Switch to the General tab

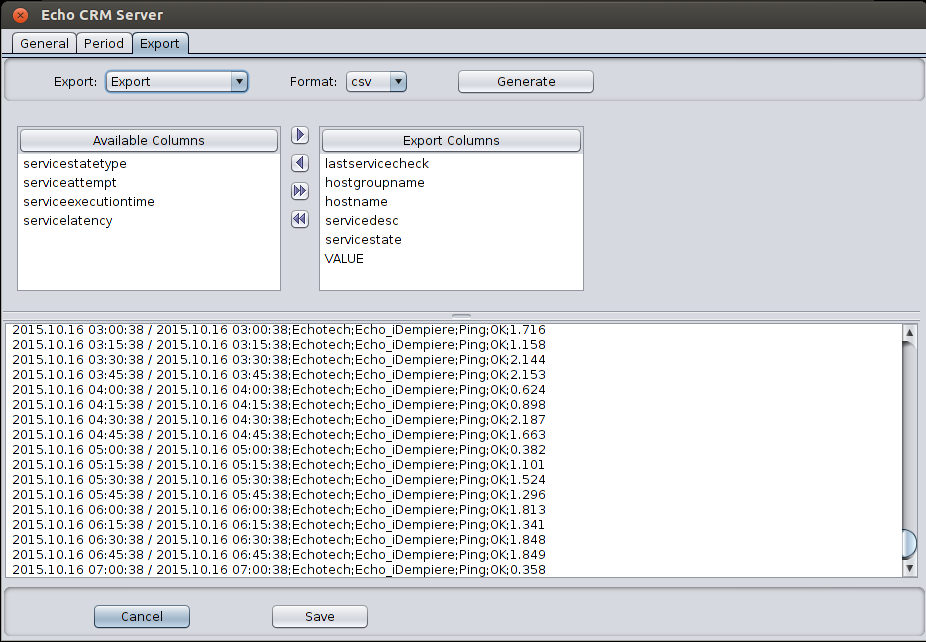coord(44,43)
